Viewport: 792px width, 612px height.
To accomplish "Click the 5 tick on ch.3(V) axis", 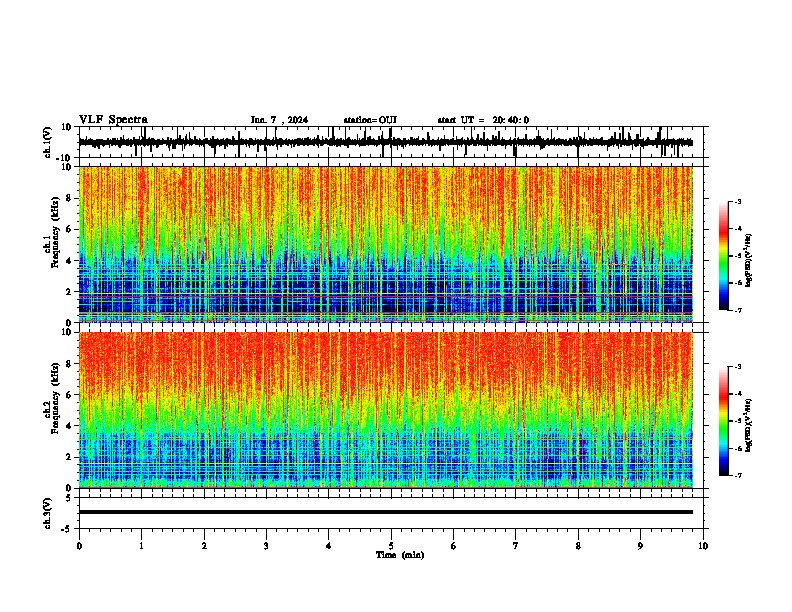I will [x=69, y=497].
